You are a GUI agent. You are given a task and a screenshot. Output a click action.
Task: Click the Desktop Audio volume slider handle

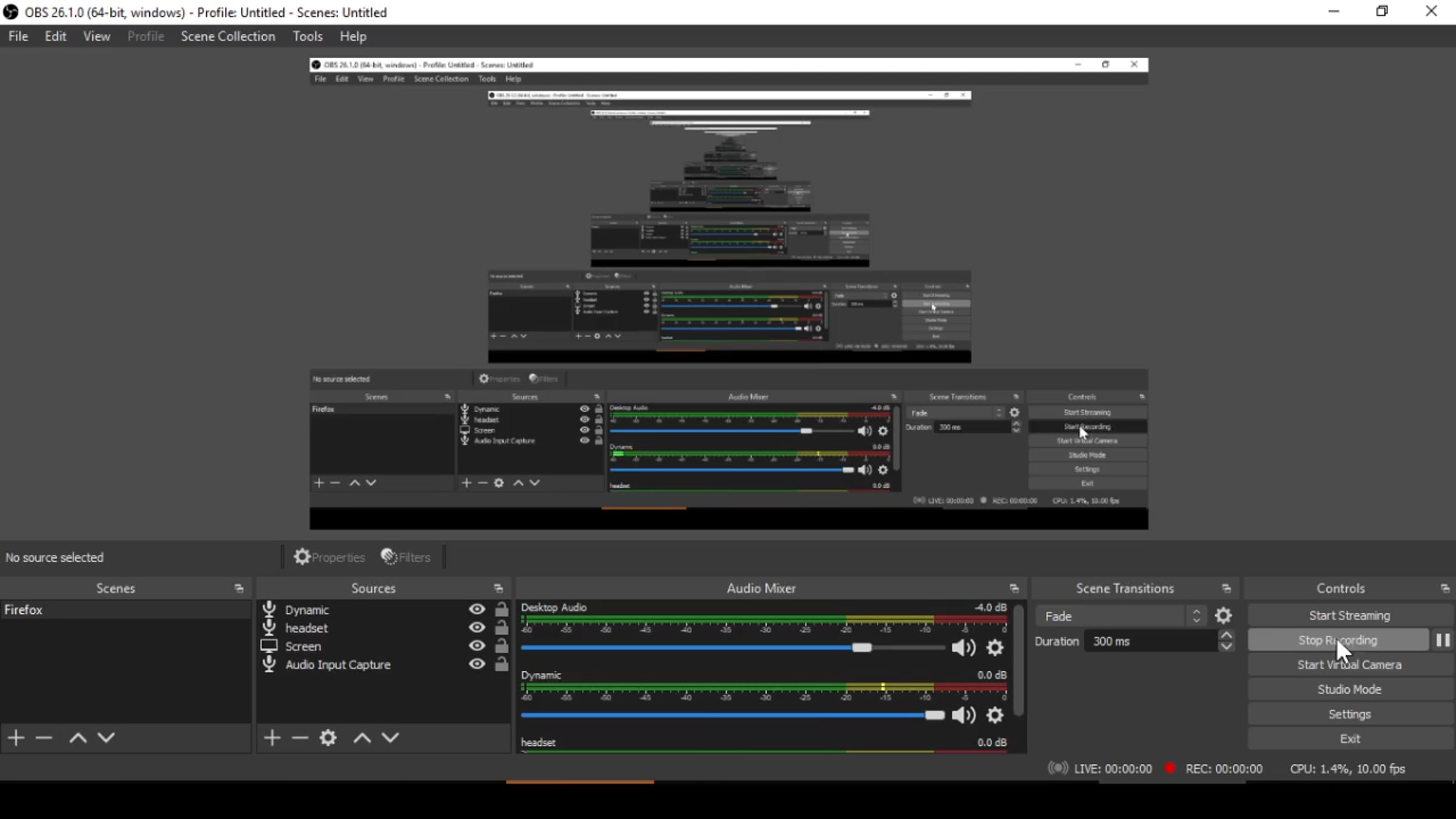pos(861,648)
